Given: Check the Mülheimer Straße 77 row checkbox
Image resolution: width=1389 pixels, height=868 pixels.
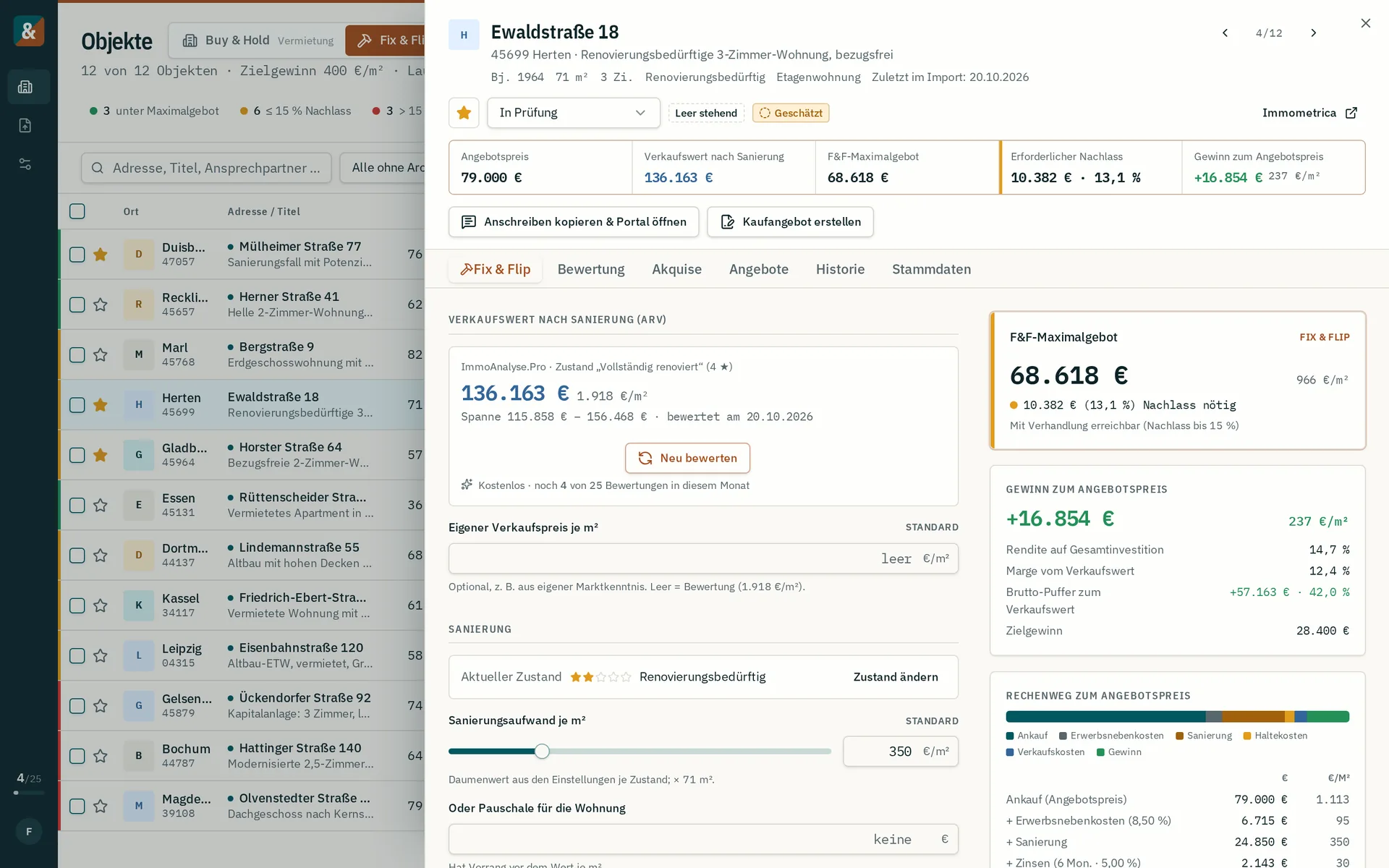Looking at the screenshot, I should 77,255.
